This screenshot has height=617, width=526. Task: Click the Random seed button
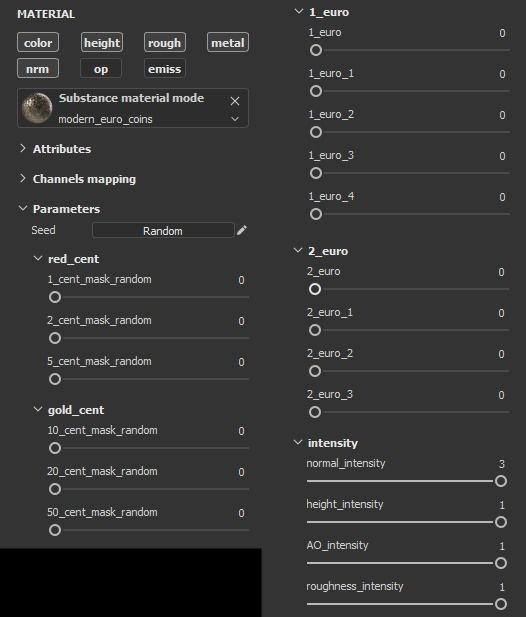click(x=163, y=231)
